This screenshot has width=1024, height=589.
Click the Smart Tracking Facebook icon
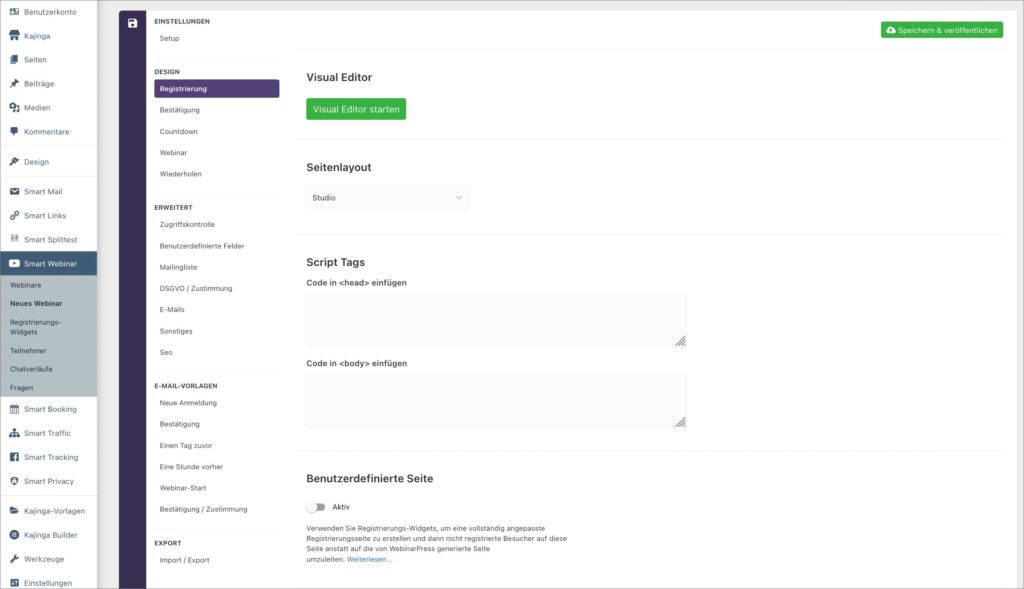pyautogui.click(x=14, y=457)
